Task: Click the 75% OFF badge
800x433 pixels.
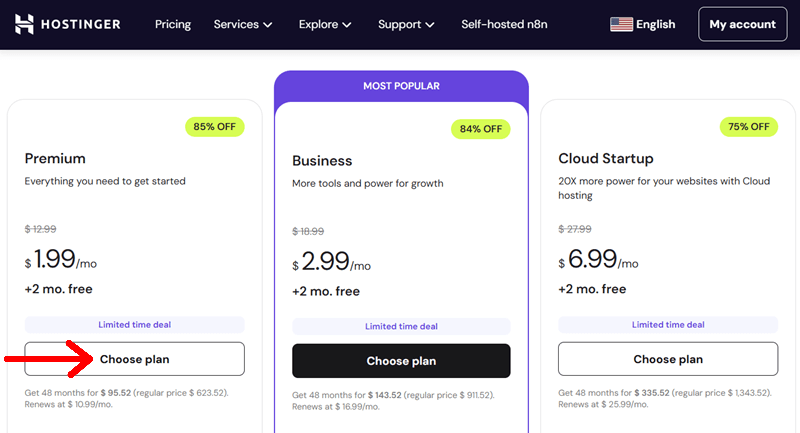Action: (x=748, y=126)
